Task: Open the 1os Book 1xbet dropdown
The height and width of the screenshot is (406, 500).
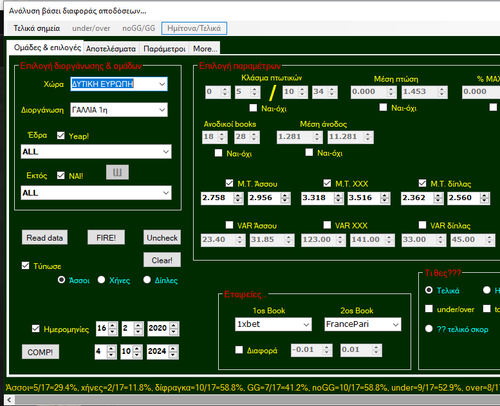Action: (x=273, y=324)
